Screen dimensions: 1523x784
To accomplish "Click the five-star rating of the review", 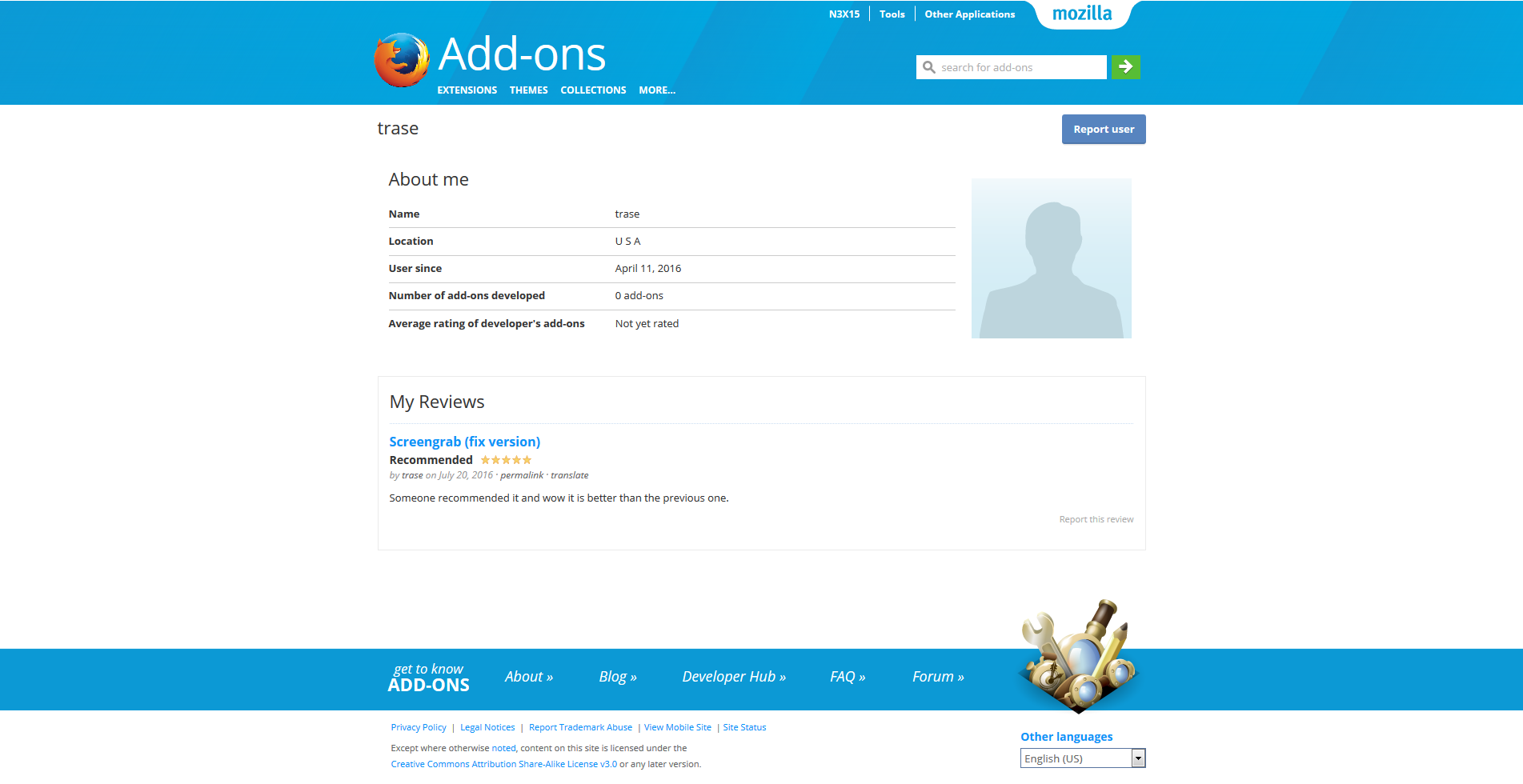I will pos(506,460).
